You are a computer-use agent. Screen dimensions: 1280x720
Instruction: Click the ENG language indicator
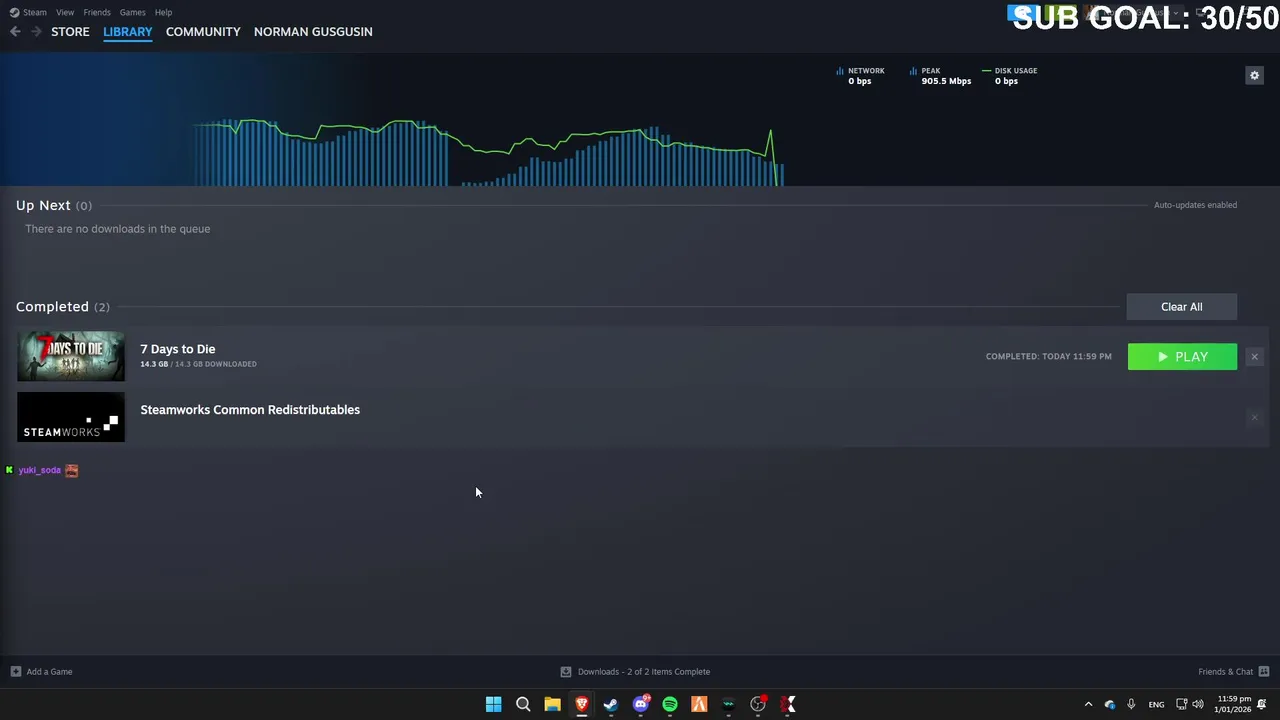pos(1156,705)
